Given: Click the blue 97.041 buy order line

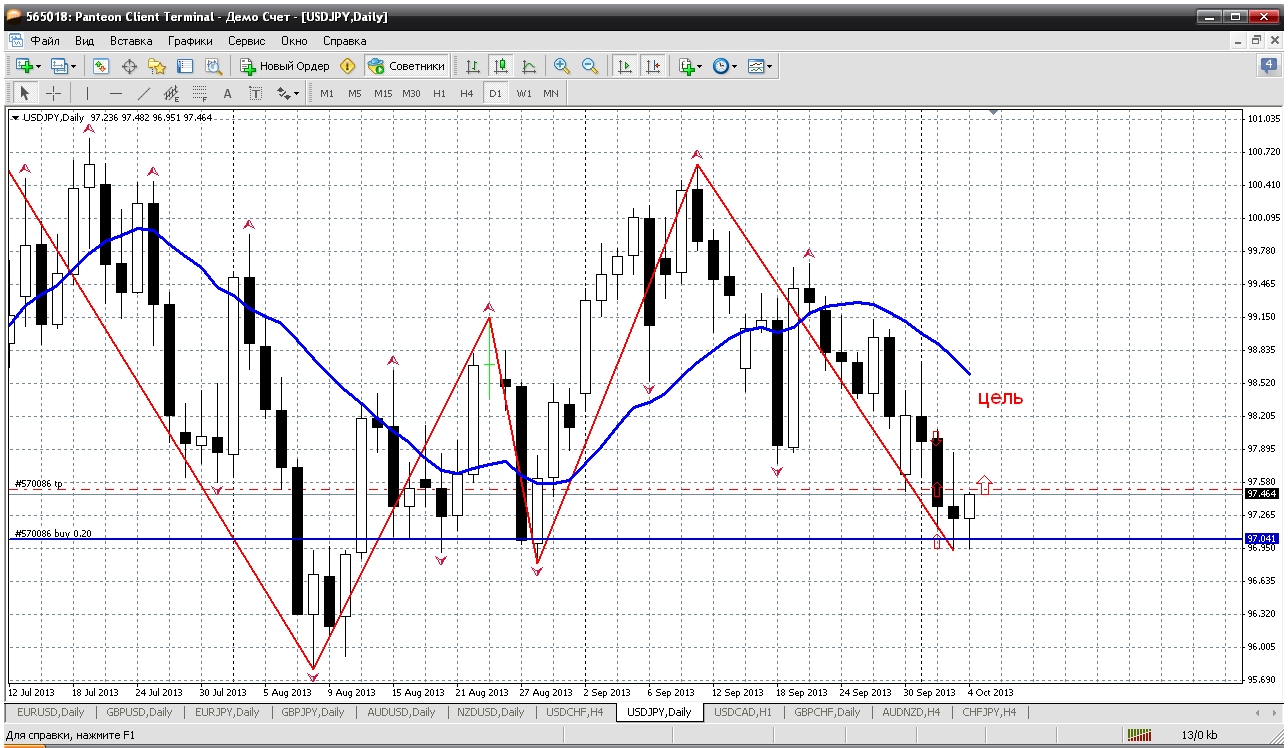Looking at the screenshot, I should tap(600, 539).
